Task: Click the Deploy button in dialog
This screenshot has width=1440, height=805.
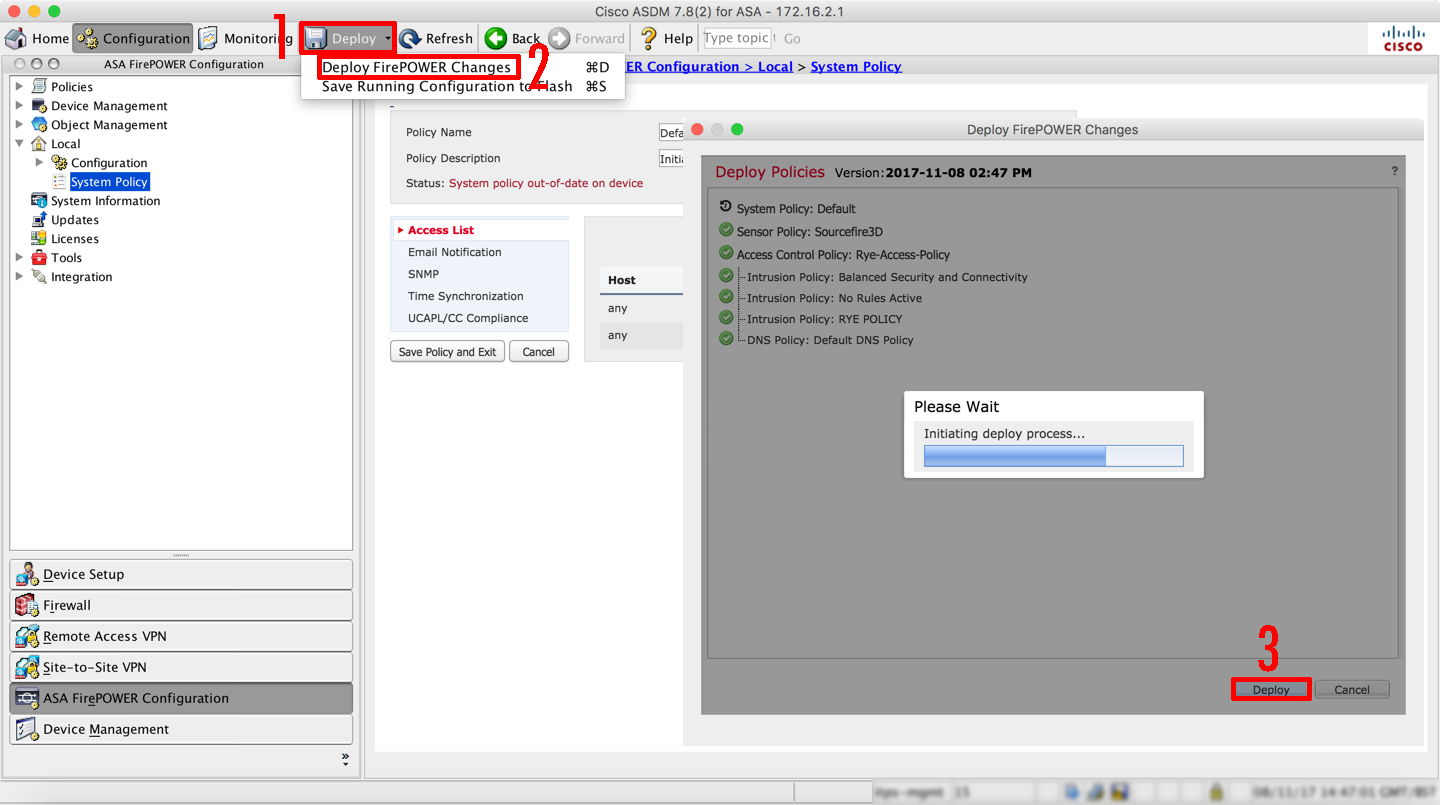Action: click(x=1271, y=690)
